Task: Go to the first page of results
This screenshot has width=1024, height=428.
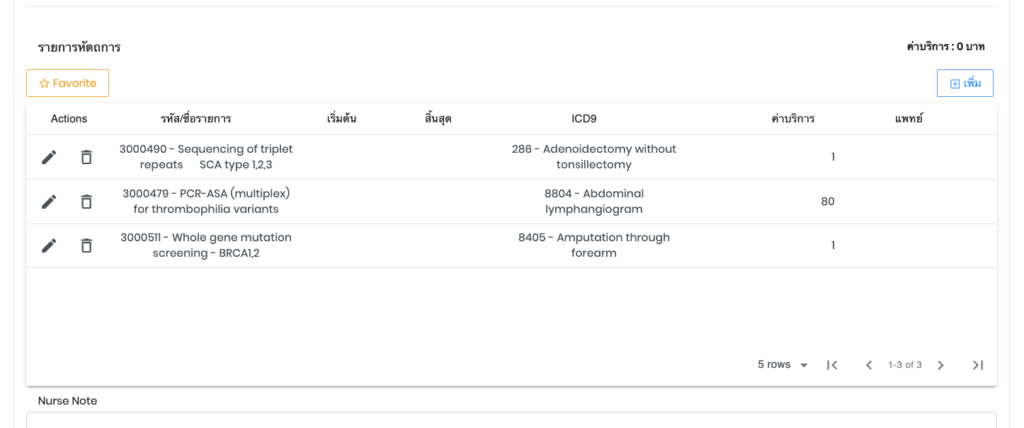Action: click(832, 365)
